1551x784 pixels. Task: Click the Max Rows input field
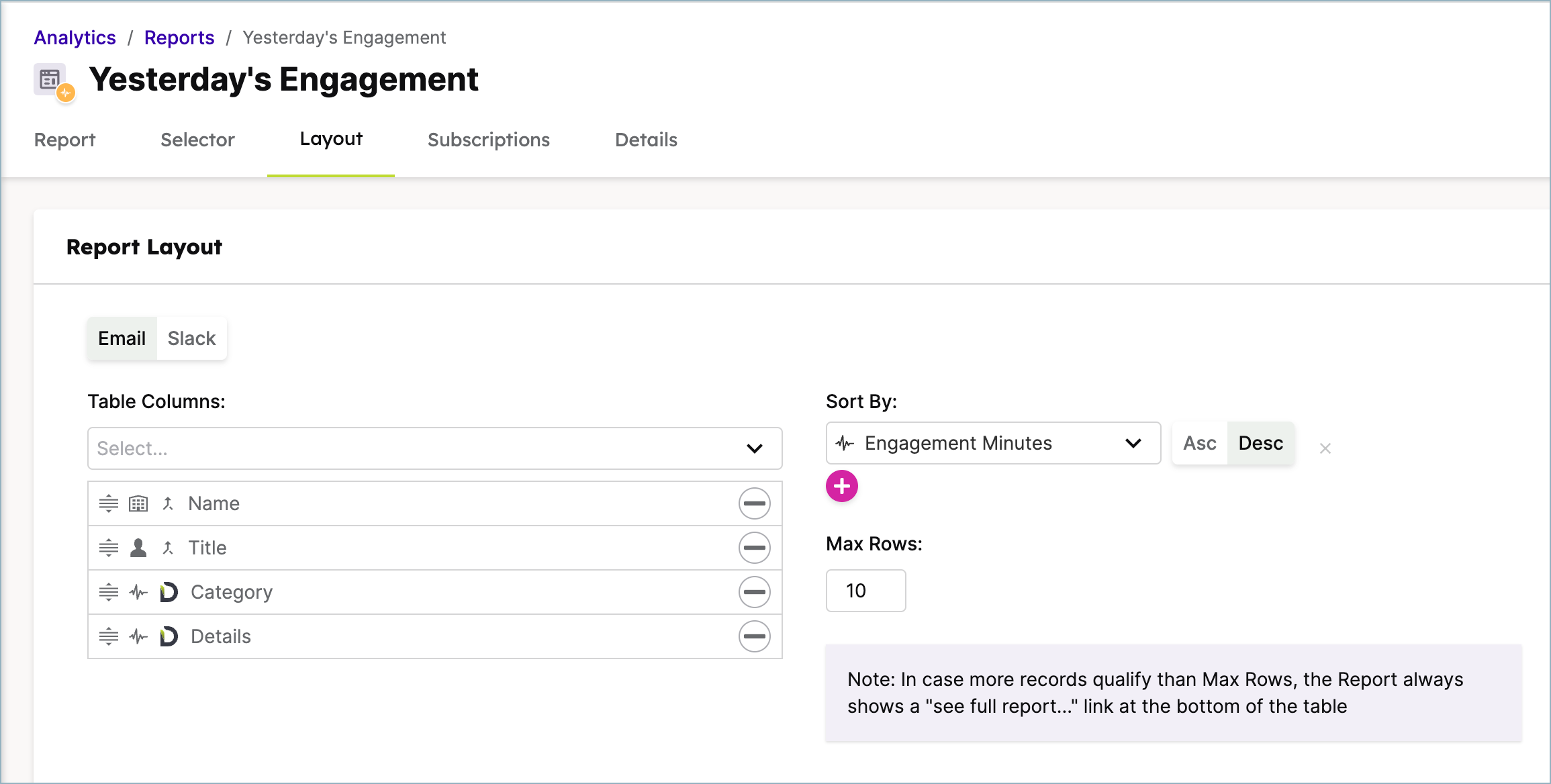866,591
